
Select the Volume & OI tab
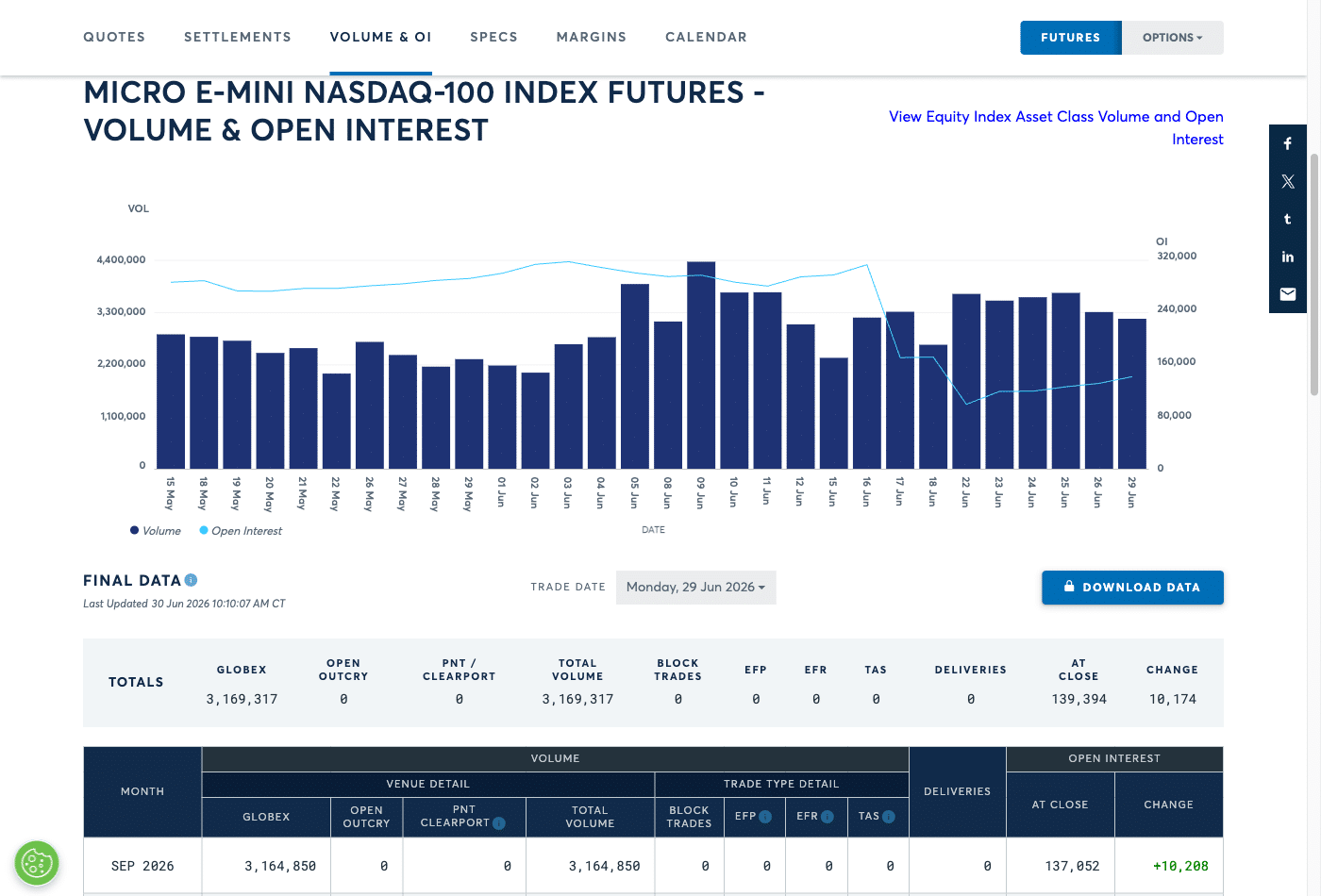380,37
